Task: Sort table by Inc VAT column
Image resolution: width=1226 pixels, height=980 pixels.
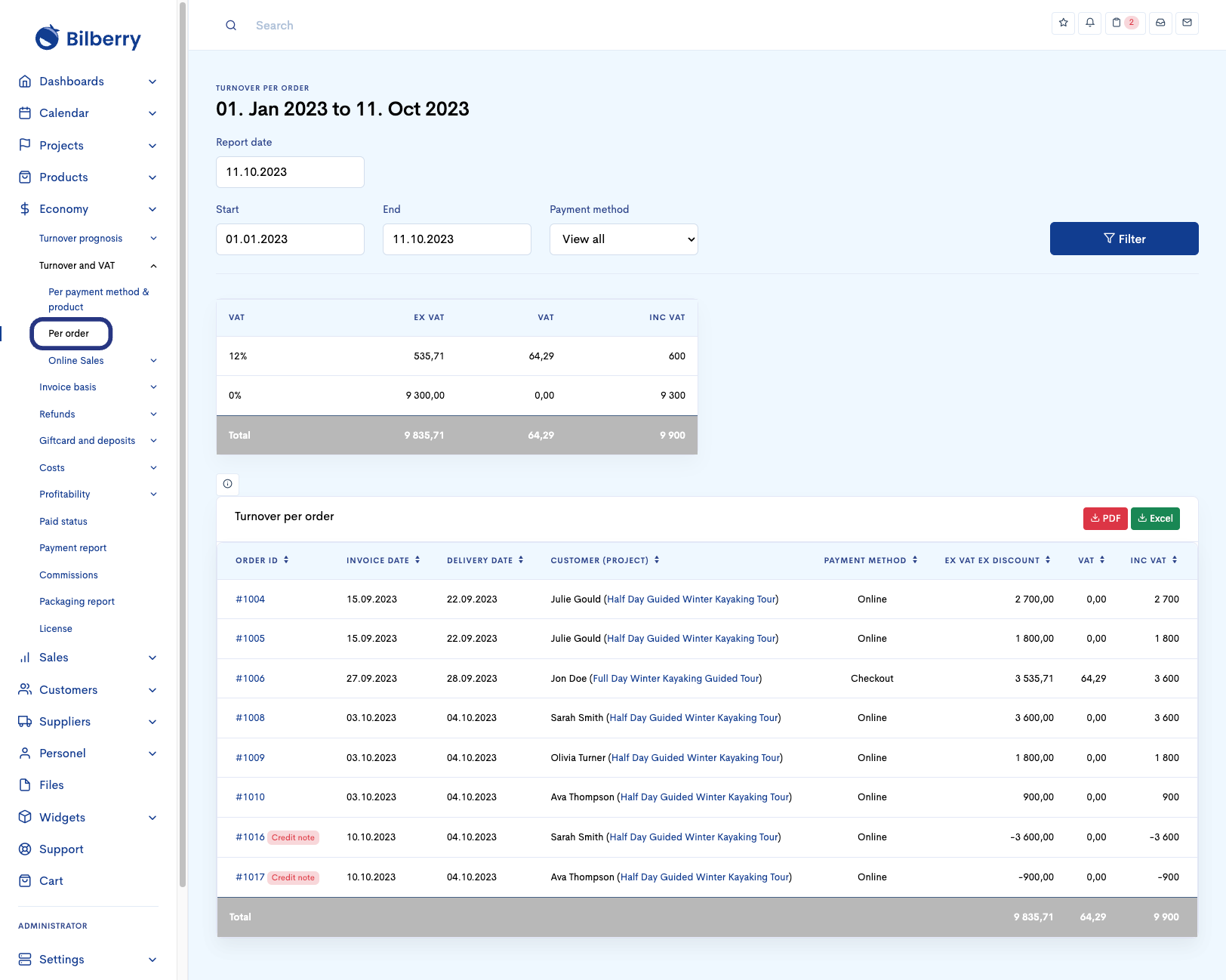Action: pos(1153,560)
